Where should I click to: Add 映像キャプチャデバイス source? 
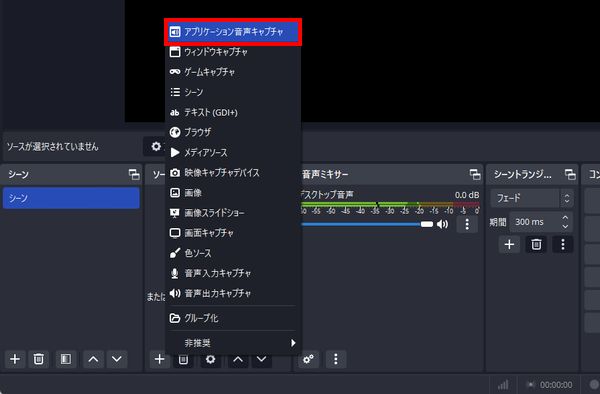click(x=233, y=173)
